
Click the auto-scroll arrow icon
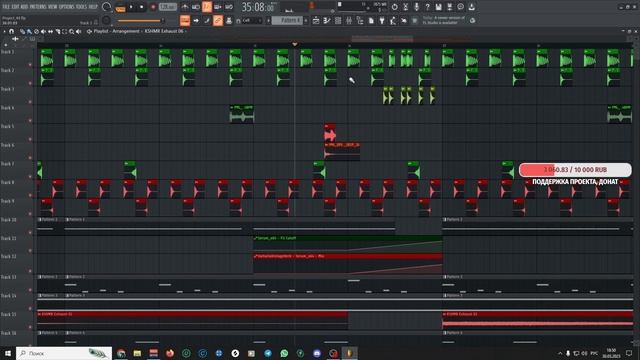[x=196, y=20]
